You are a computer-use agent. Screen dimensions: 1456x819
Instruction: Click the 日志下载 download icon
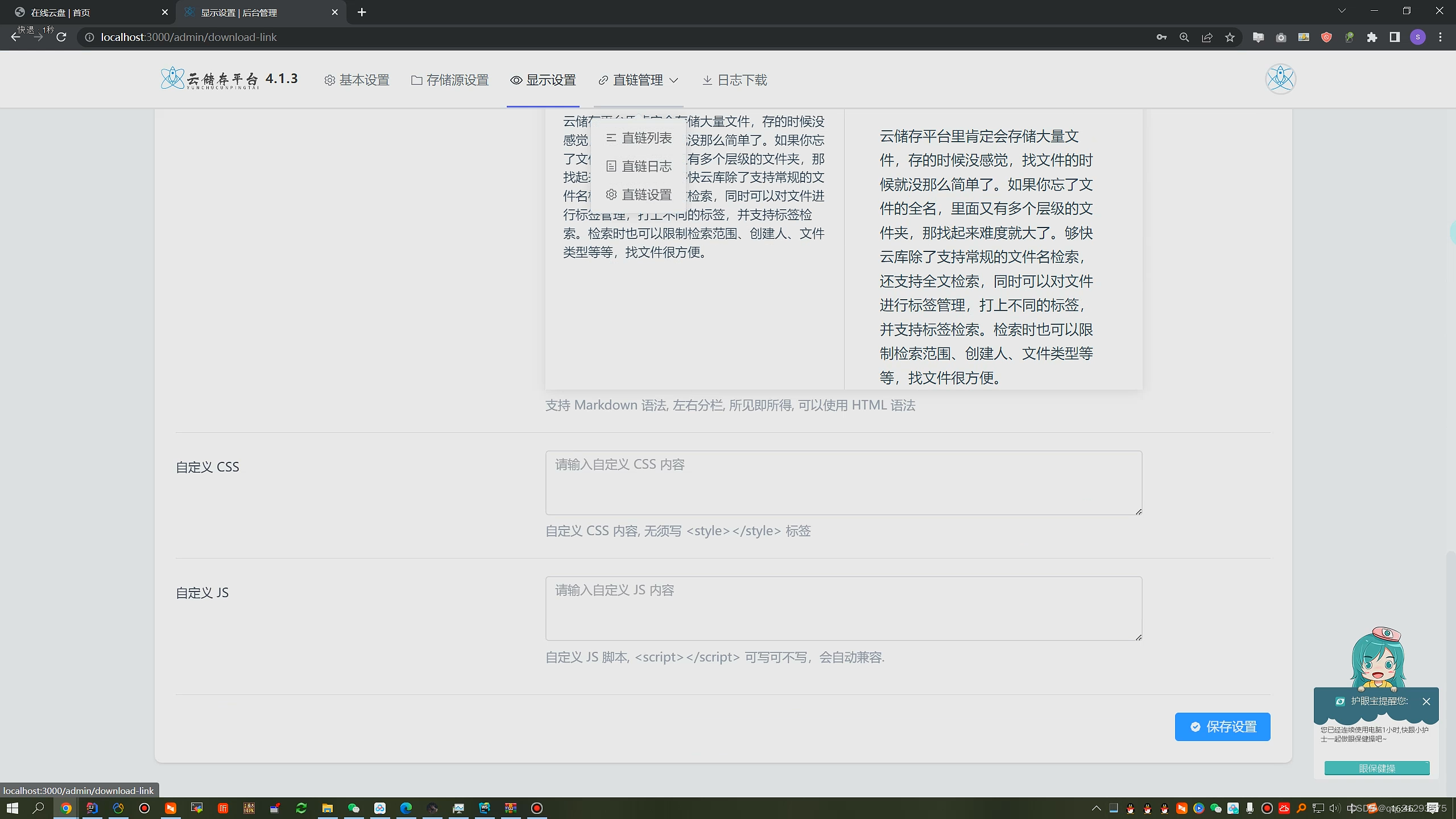coord(707,80)
